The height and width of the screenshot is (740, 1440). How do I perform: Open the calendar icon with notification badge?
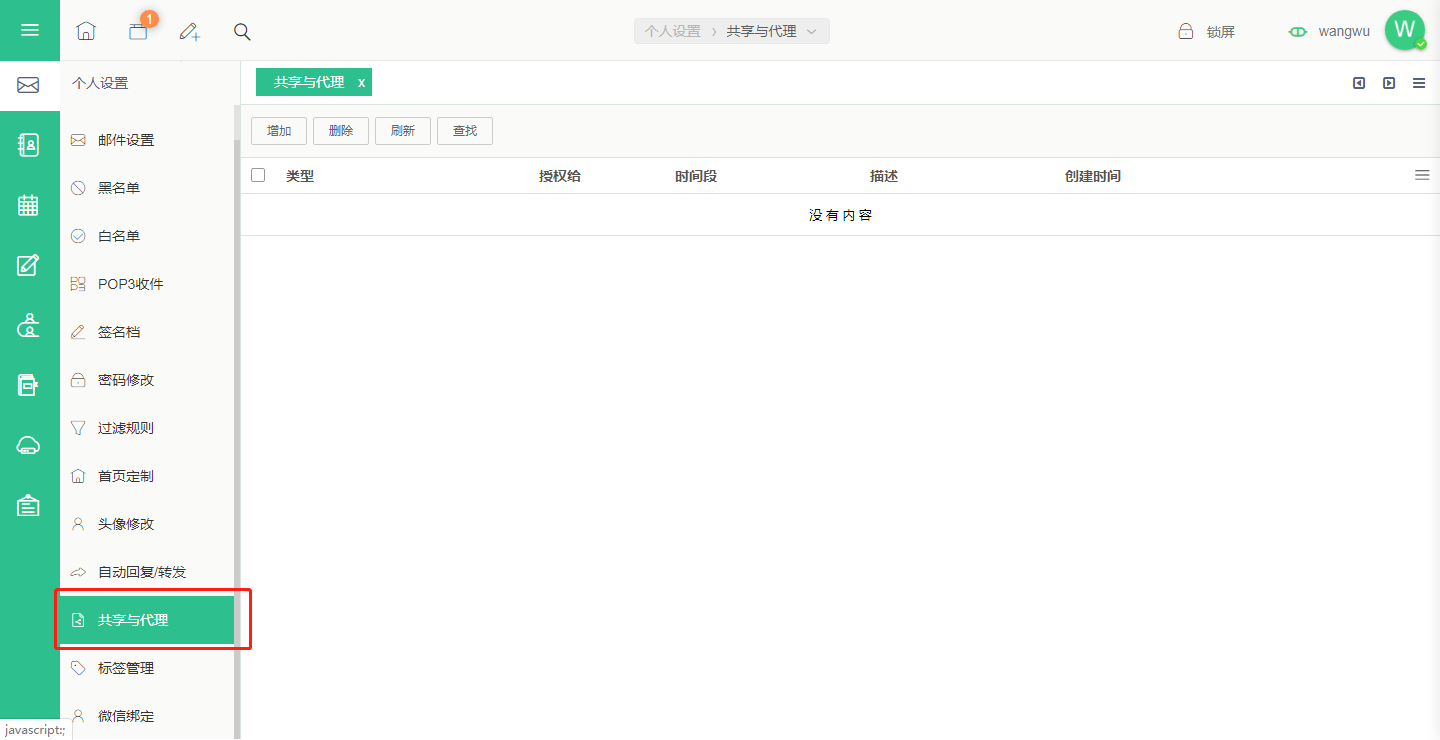click(139, 30)
